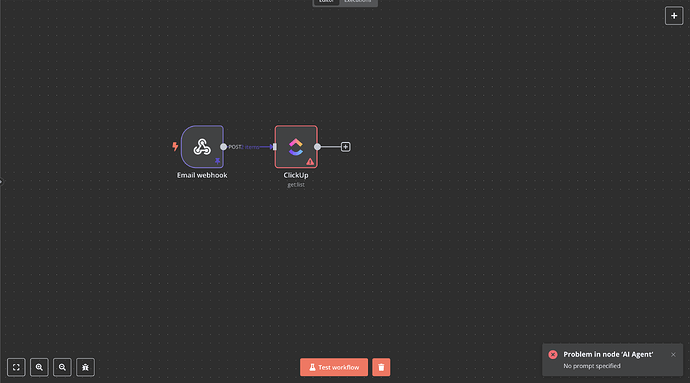Click the Email webhook output connector dot
The width and height of the screenshot is (690, 383).
(x=224, y=147)
